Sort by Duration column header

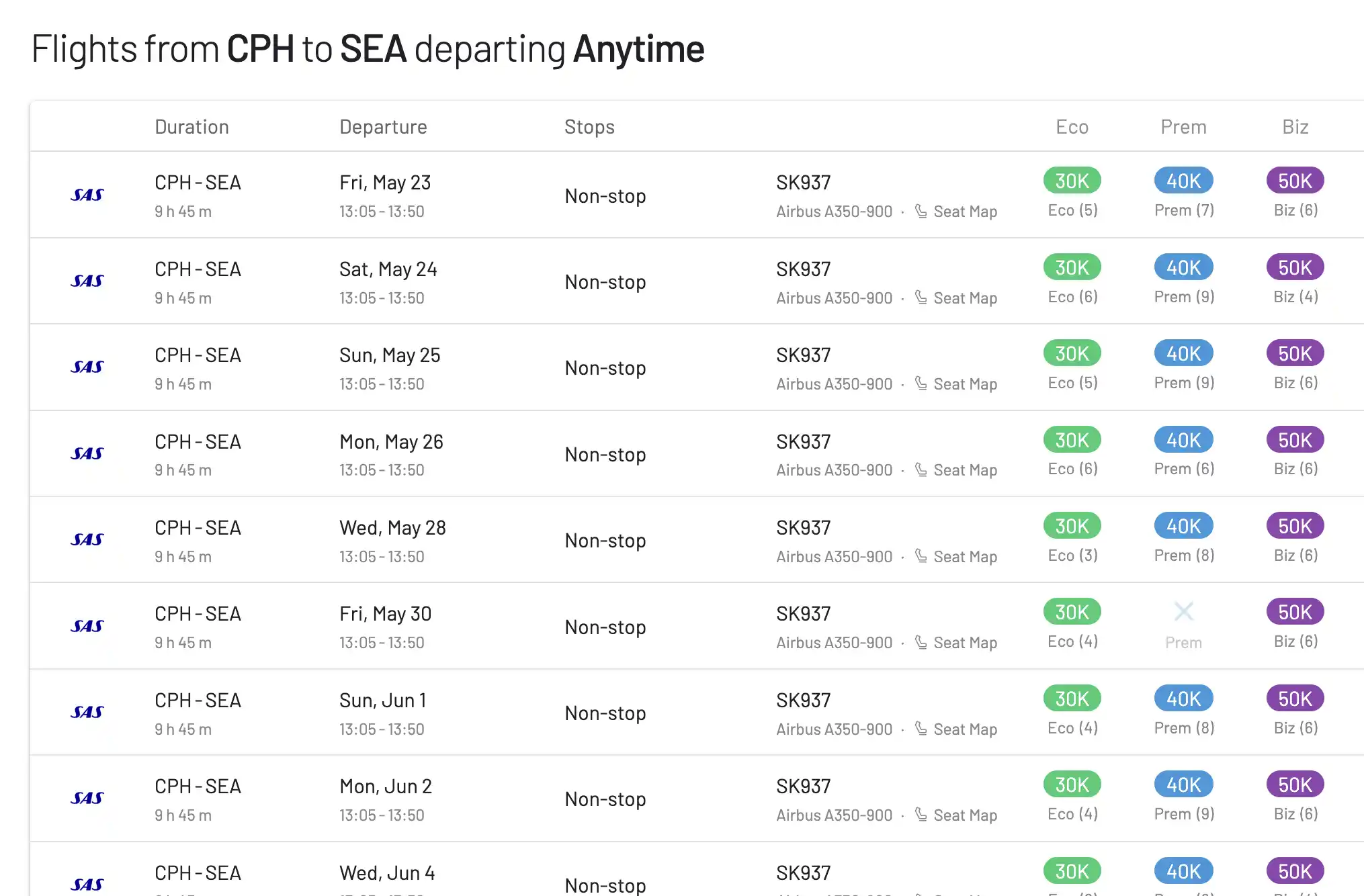click(192, 127)
